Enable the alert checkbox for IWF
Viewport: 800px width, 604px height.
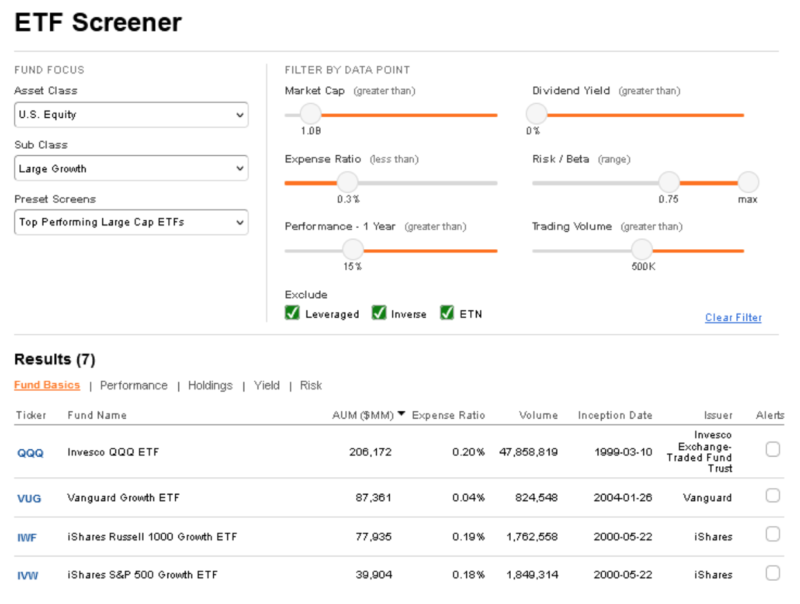(772, 534)
